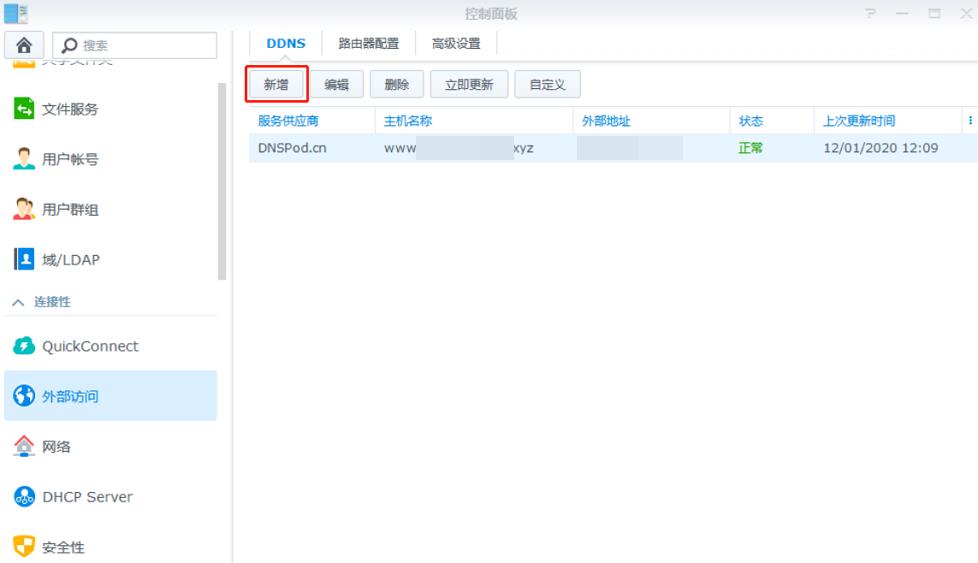Open the DHCP Server label in sidebar

click(x=87, y=497)
